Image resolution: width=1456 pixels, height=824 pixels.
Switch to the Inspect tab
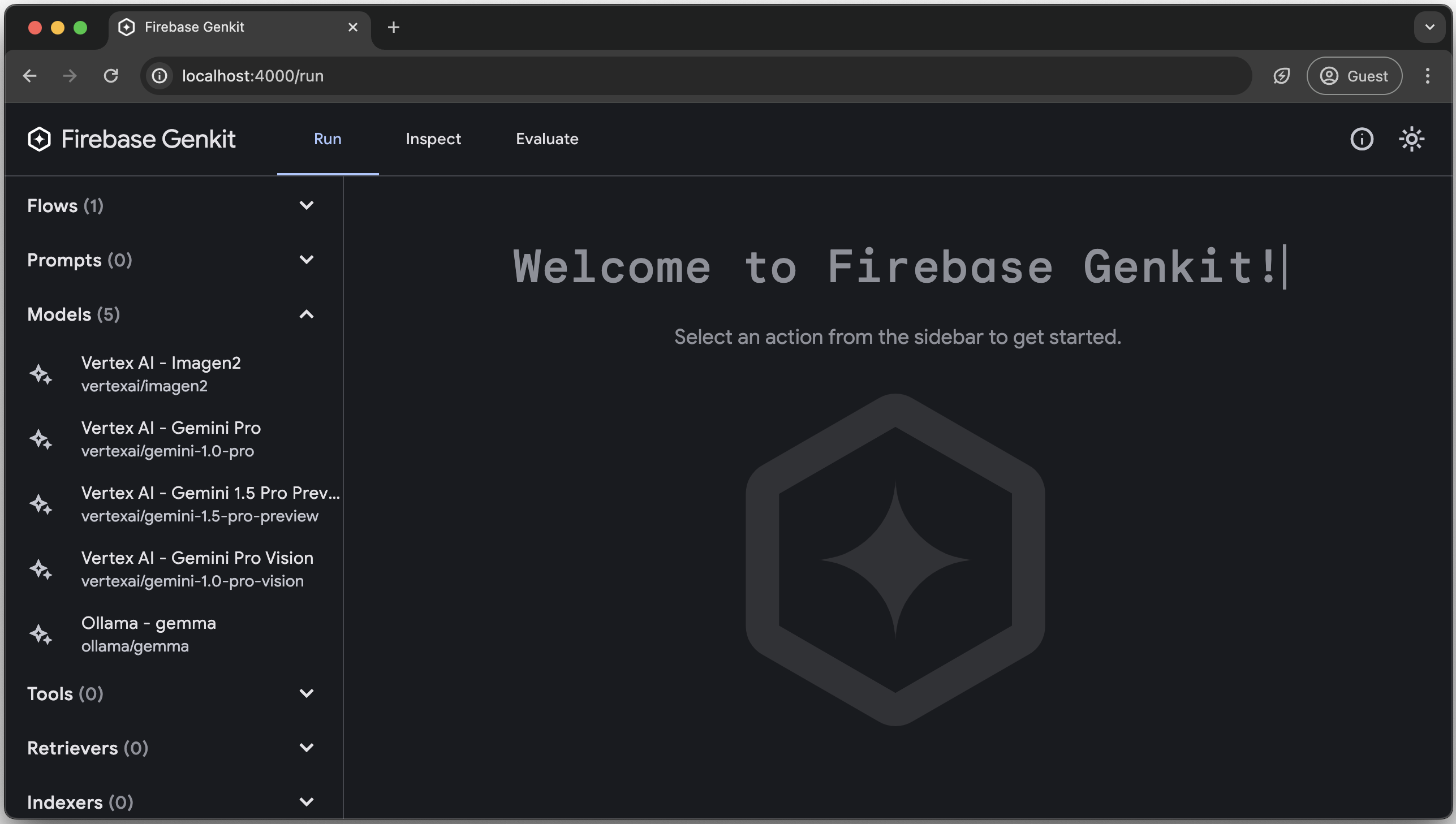click(x=434, y=139)
